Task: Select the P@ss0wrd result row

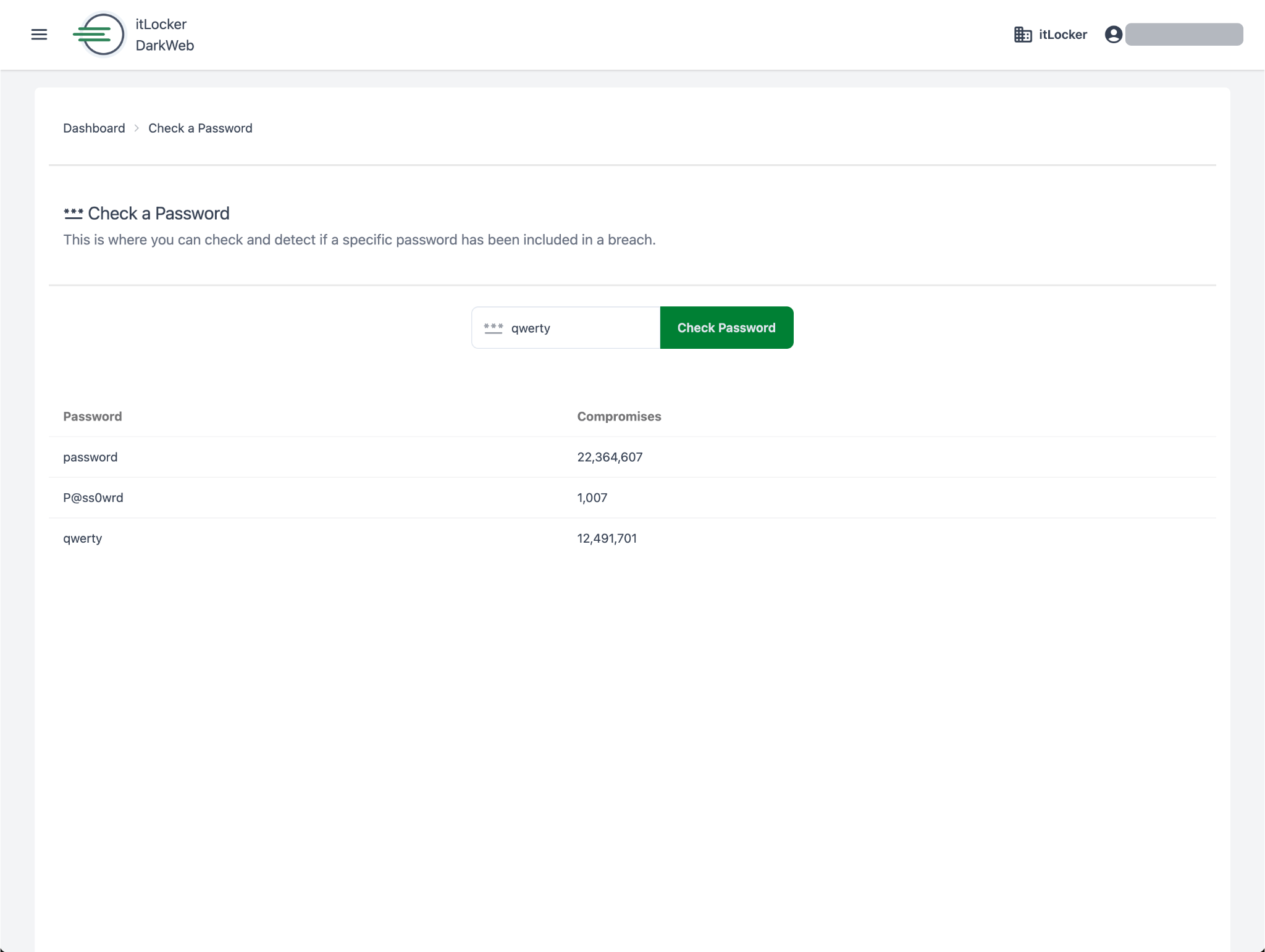Action: 93,498
